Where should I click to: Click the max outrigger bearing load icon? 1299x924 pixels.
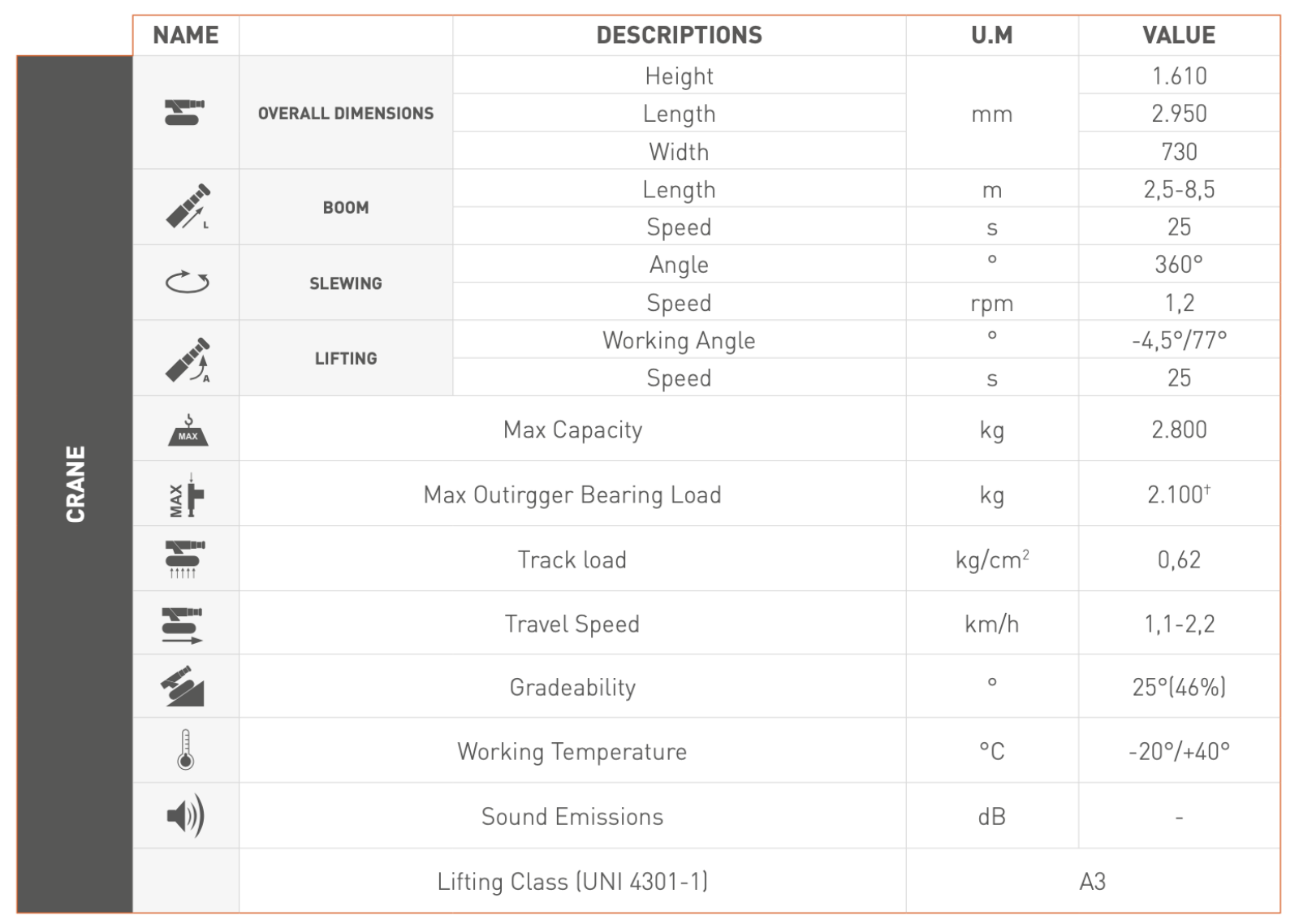click(x=187, y=495)
